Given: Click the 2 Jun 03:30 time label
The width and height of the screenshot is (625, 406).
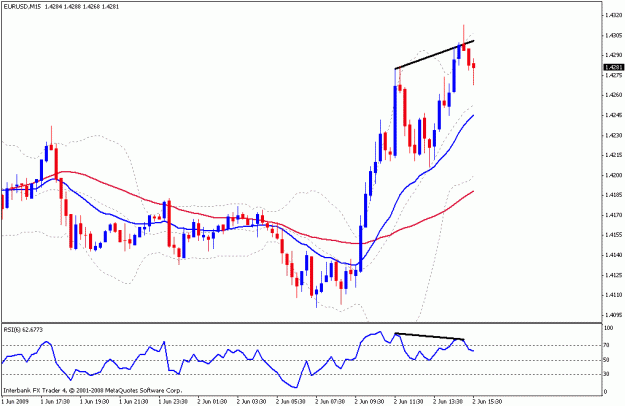Looking at the screenshot, I should (x=252, y=401).
